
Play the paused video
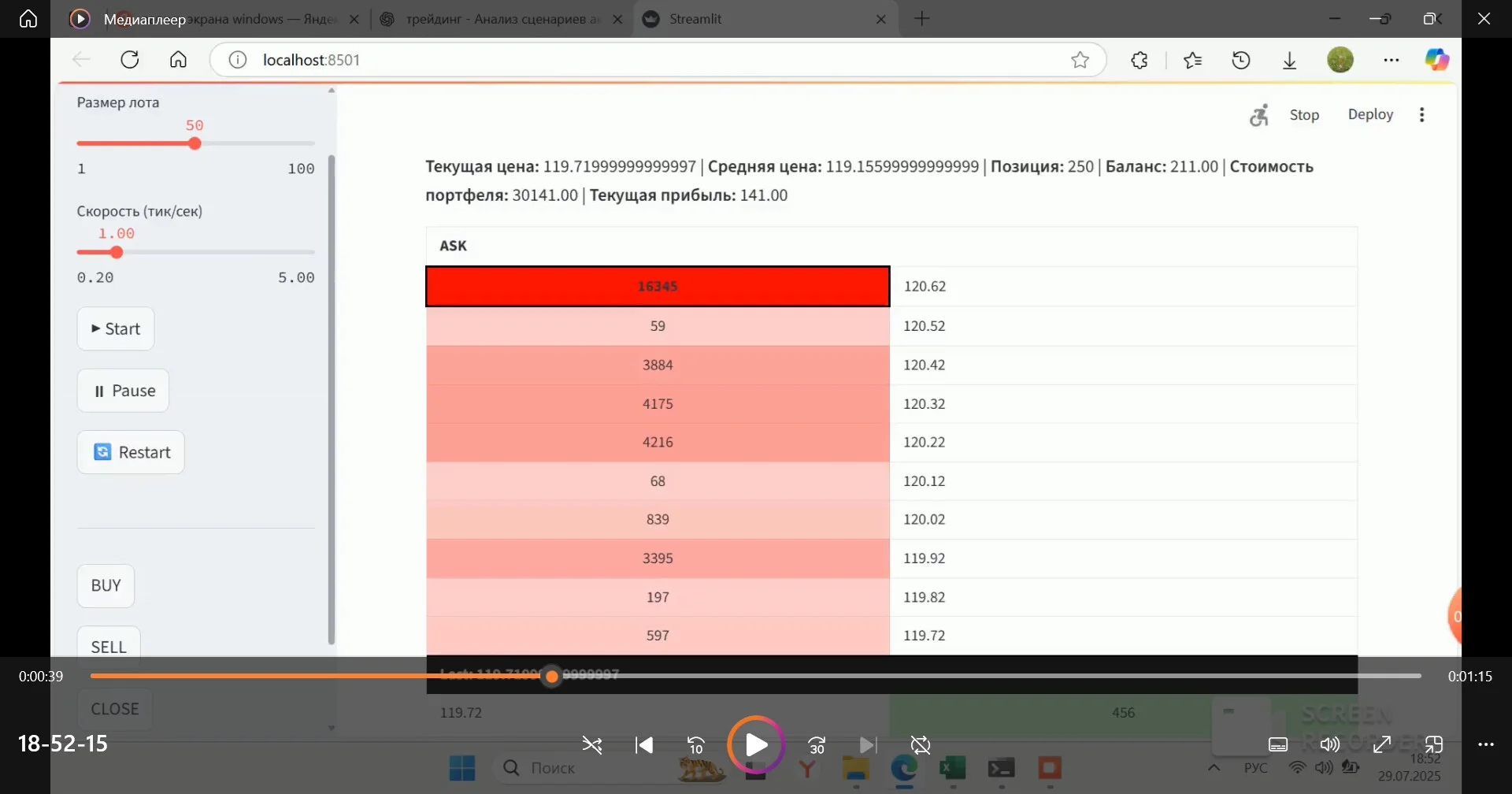coord(756,744)
